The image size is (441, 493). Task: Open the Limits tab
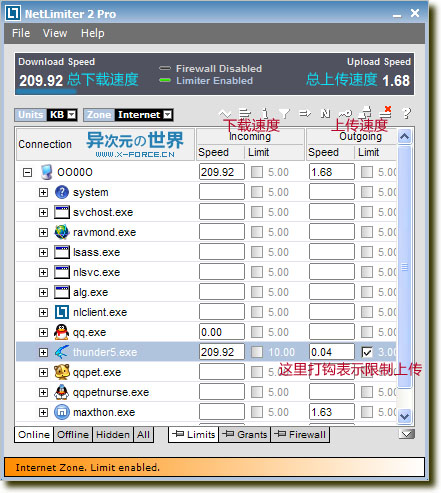point(194,434)
